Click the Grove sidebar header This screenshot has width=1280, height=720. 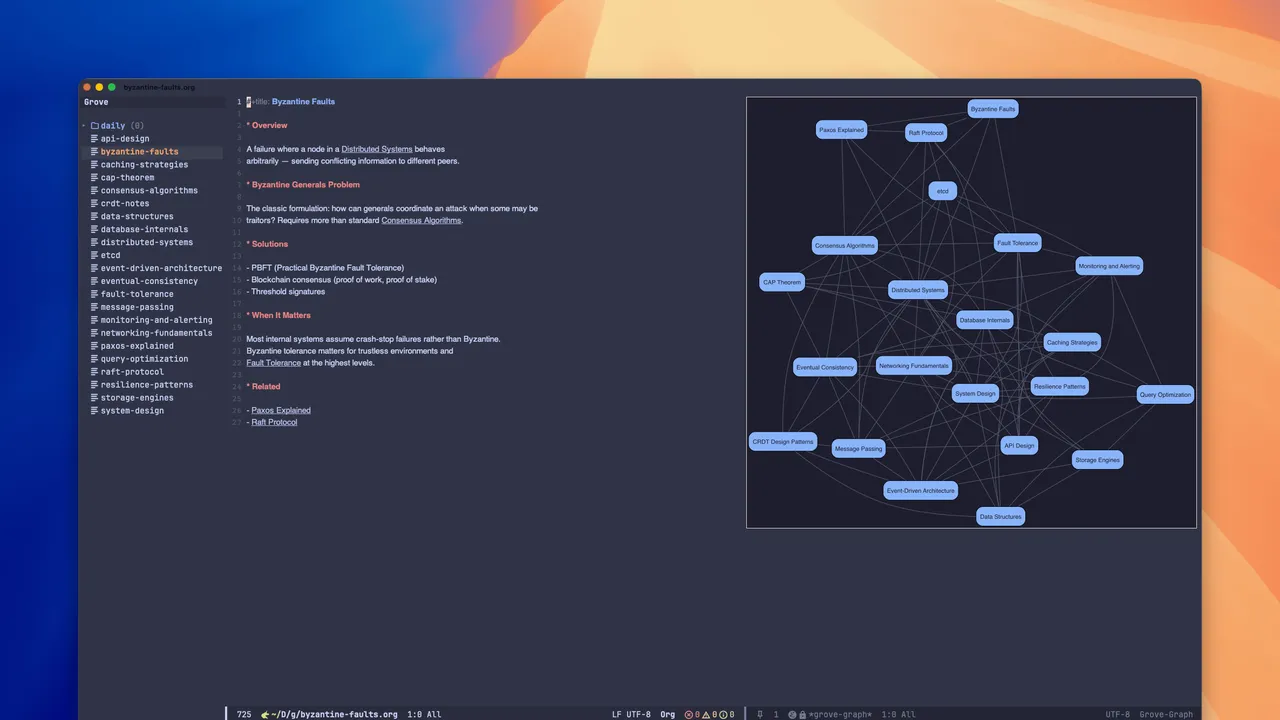96,102
